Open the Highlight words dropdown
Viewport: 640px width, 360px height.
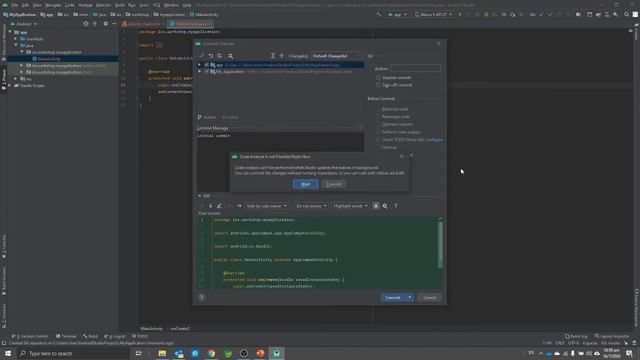click(350, 206)
